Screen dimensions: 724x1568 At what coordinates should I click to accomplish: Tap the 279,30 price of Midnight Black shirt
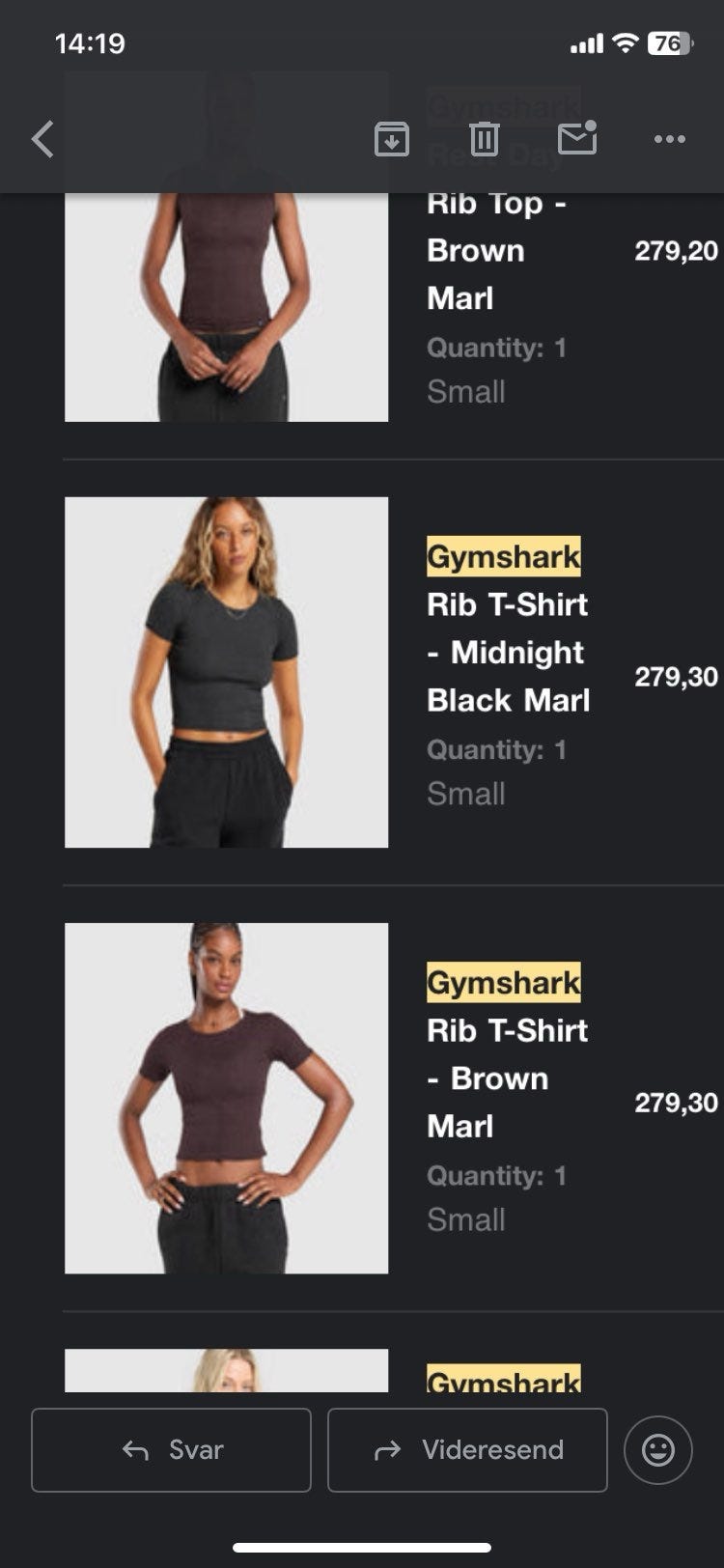(x=676, y=677)
